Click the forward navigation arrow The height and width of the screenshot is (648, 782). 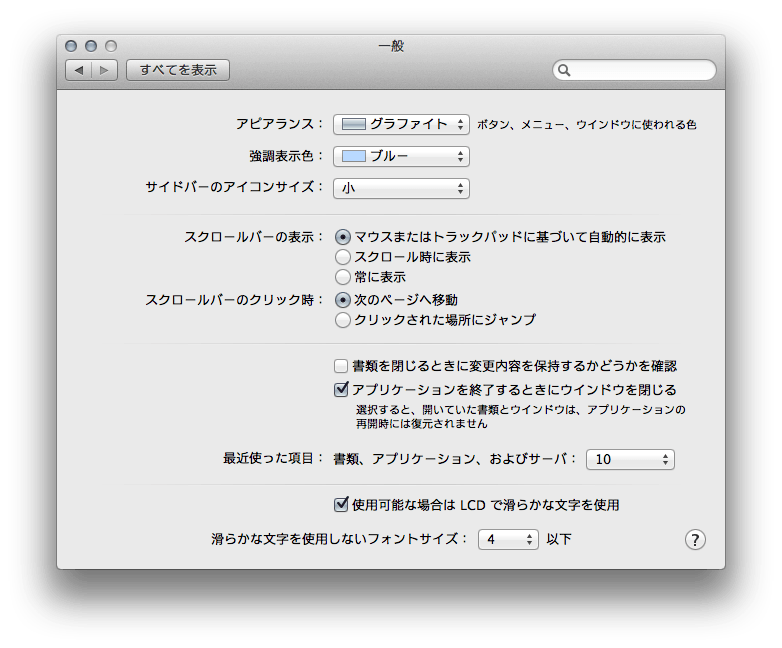point(106,70)
